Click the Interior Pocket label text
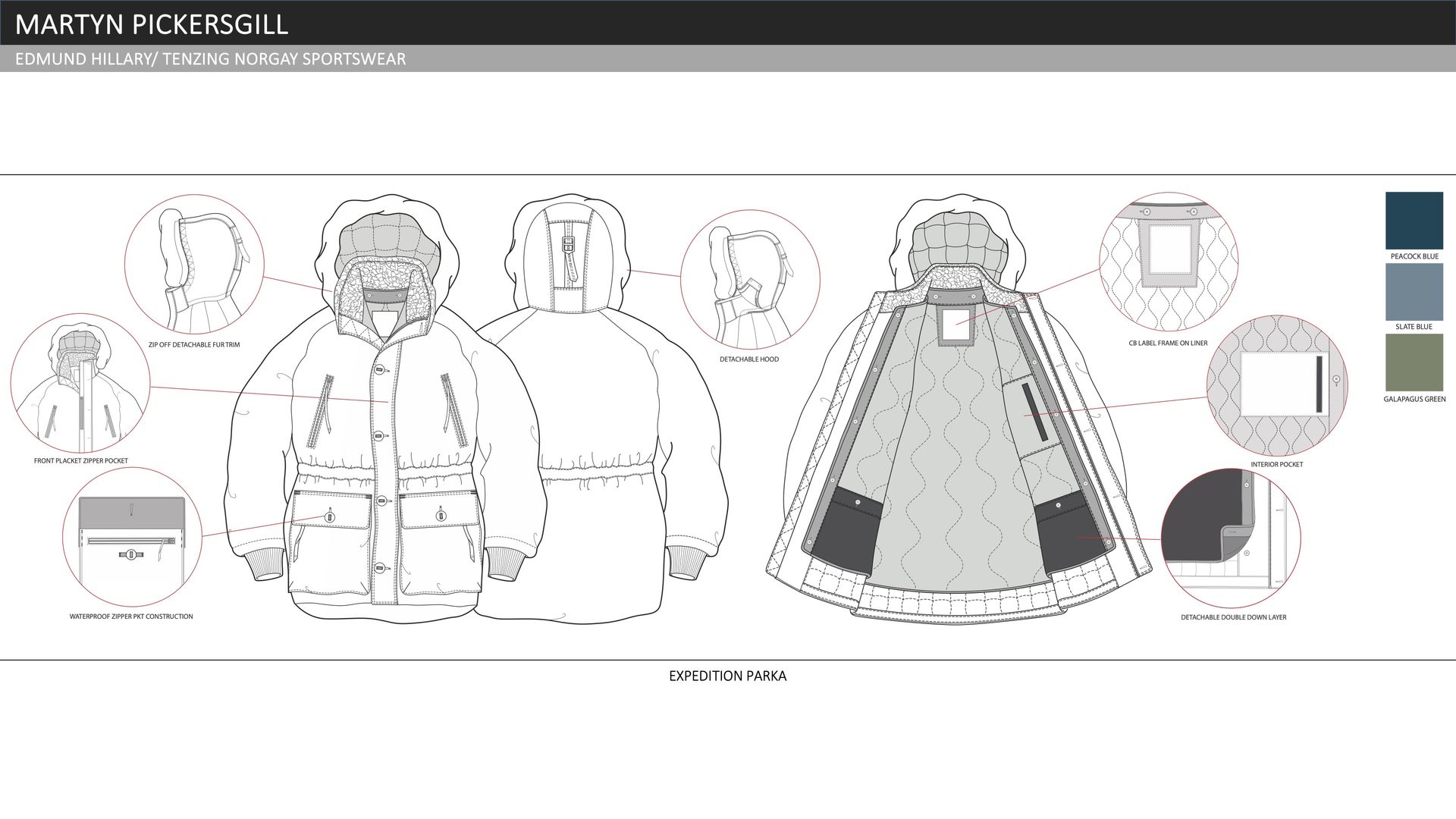The height and width of the screenshot is (819, 1456). 1276,464
